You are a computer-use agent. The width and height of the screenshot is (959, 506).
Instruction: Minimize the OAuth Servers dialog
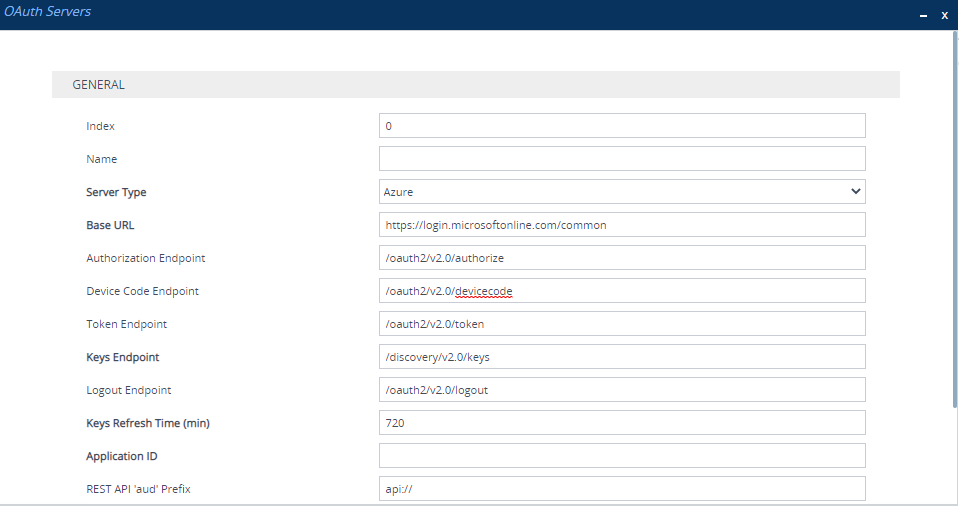(923, 15)
